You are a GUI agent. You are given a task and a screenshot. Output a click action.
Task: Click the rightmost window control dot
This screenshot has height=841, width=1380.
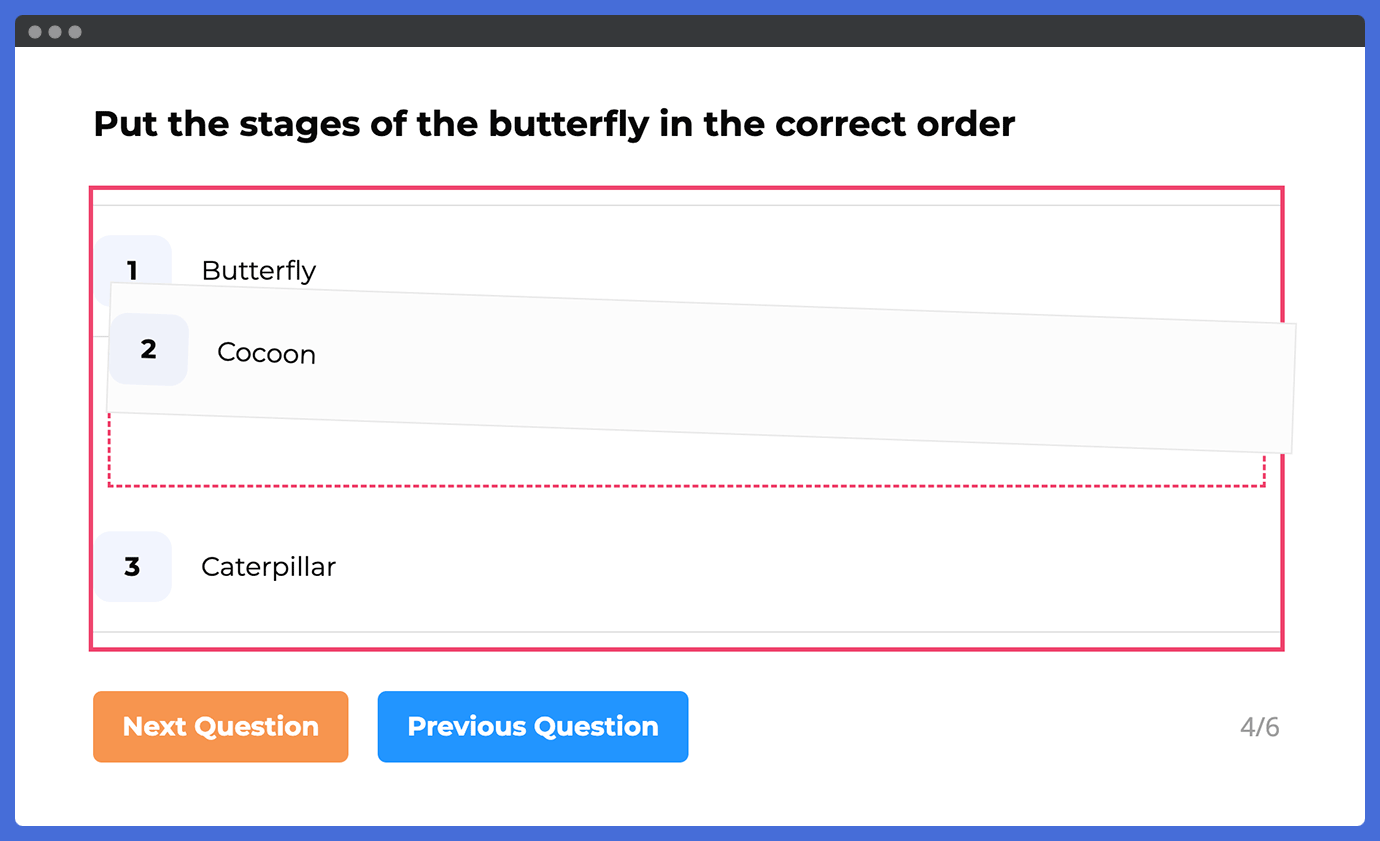75,32
